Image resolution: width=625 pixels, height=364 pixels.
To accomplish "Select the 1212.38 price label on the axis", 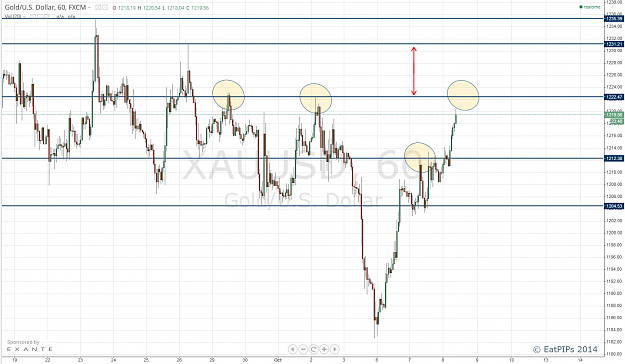I will (x=614, y=159).
